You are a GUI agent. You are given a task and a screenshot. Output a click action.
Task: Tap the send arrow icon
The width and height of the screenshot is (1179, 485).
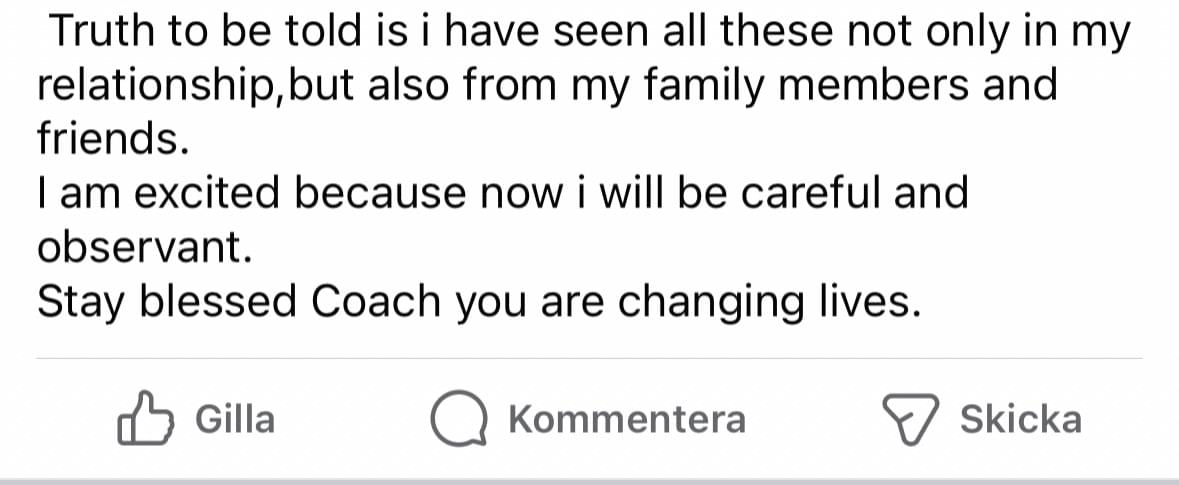[910, 419]
